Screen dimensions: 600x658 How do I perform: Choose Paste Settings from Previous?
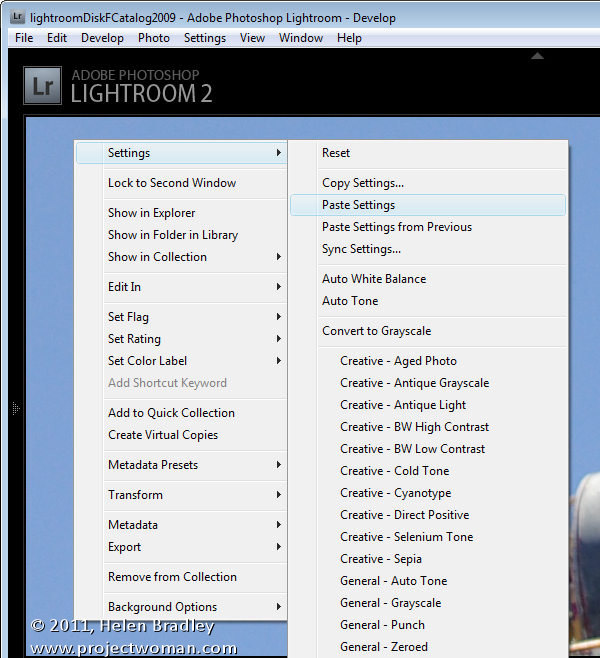click(428, 227)
